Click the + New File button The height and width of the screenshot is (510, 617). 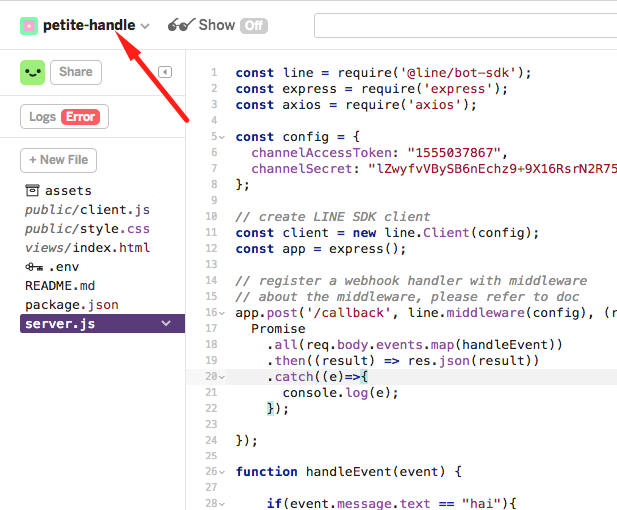[58, 160]
